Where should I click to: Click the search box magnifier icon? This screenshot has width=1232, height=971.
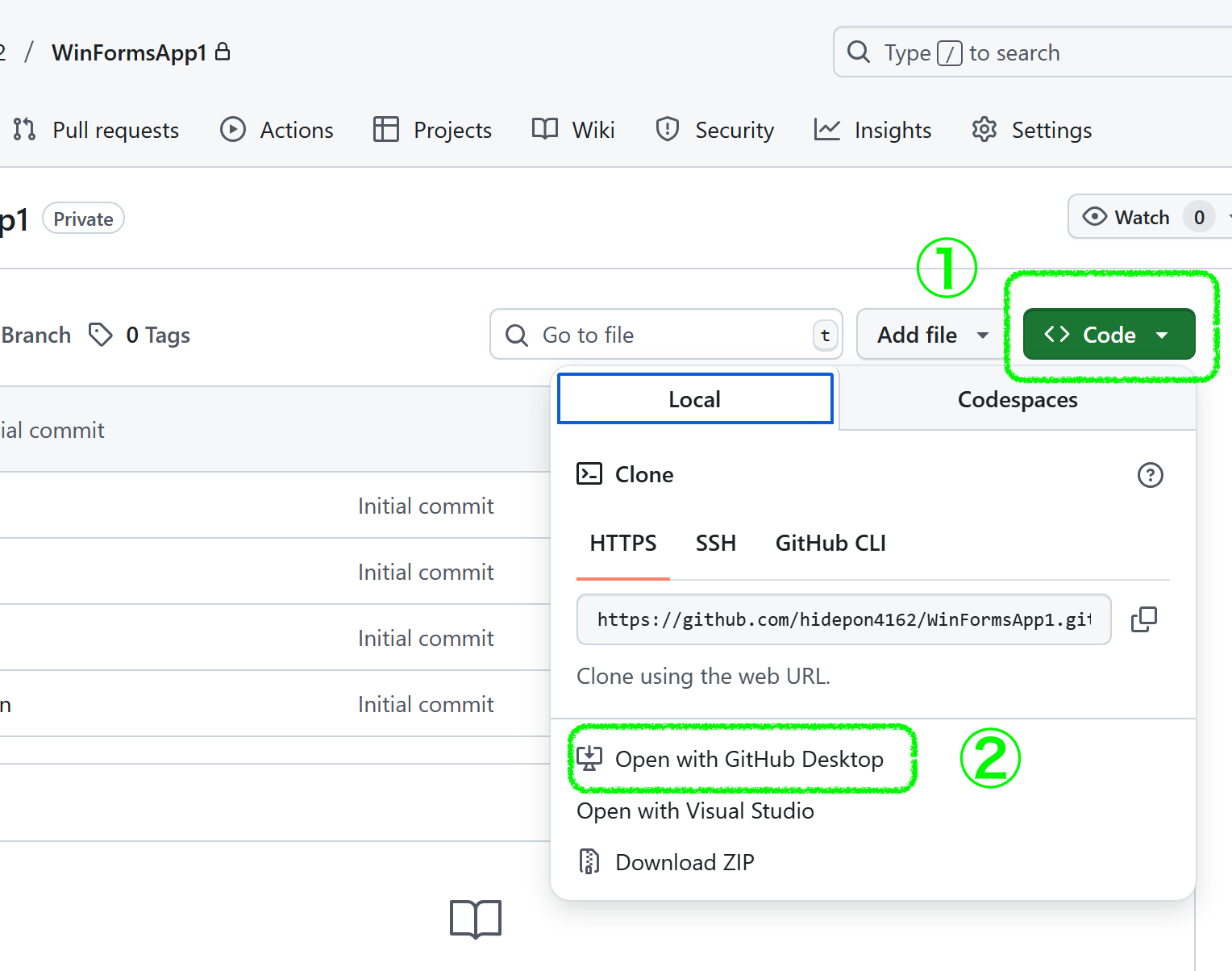pyautogui.click(x=859, y=52)
